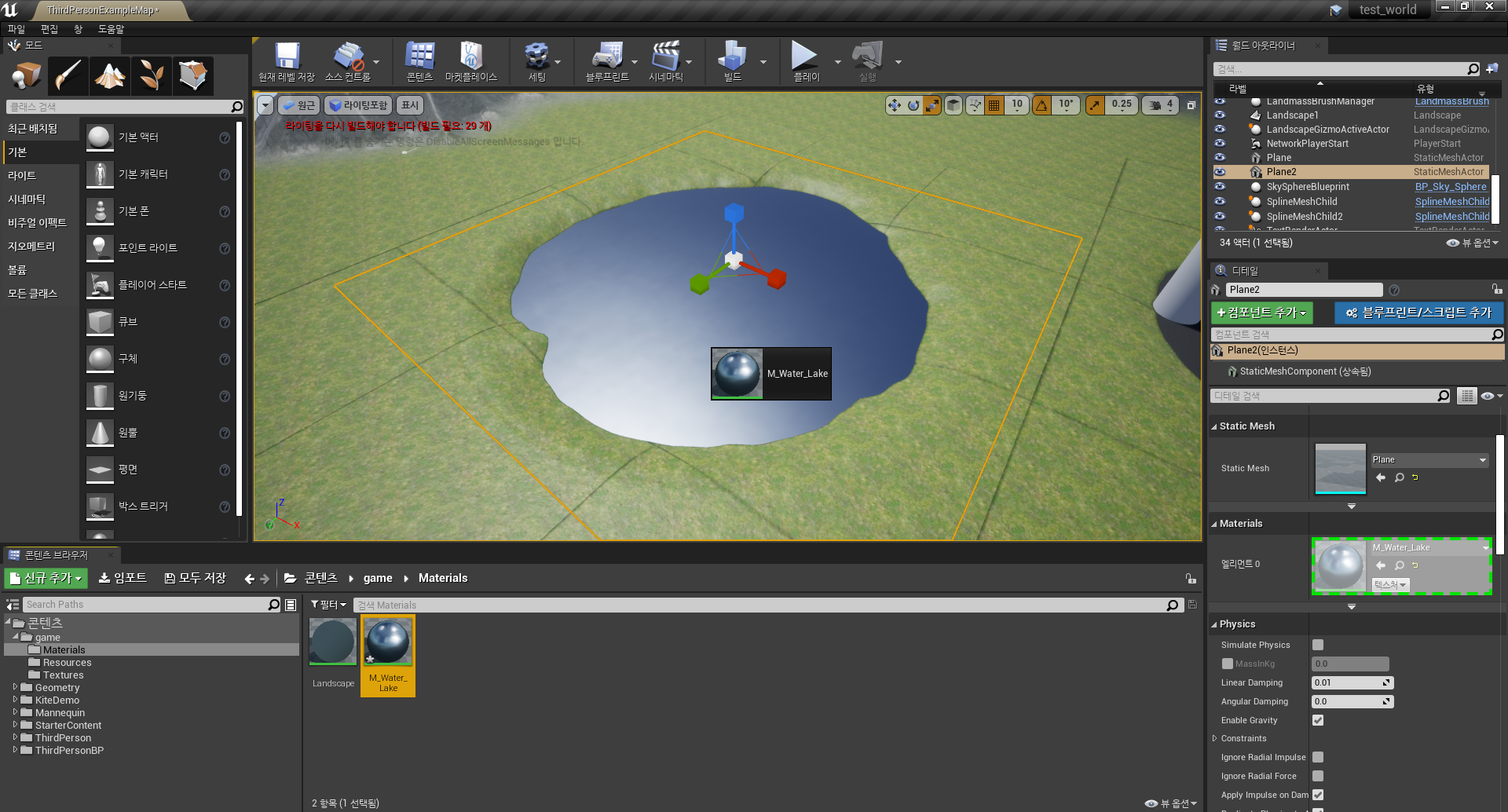The image size is (1508, 812).
Task: Open the Marketplace toolbar icon
Action: click(470, 61)
